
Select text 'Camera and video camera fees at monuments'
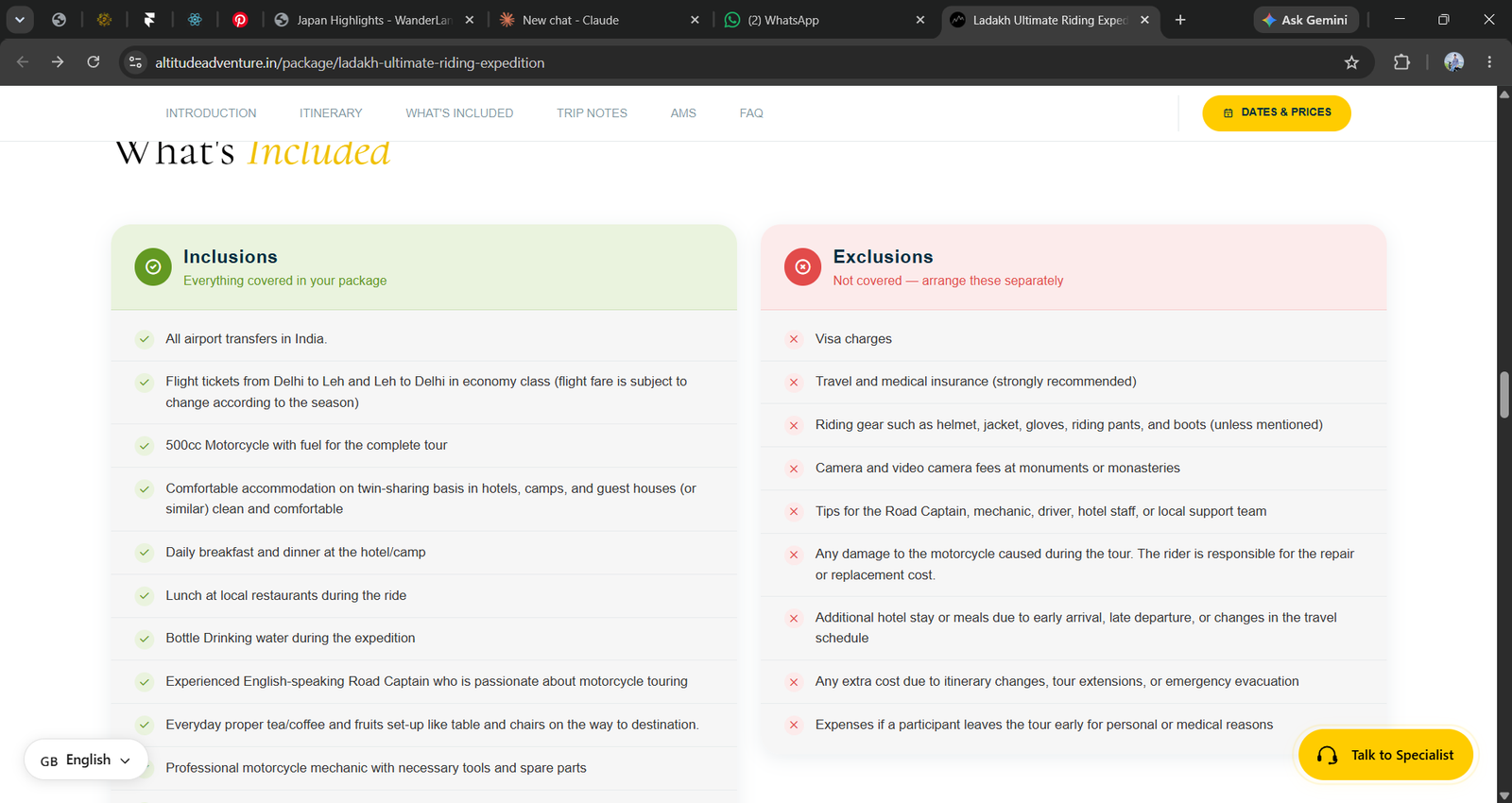point(953,468)
